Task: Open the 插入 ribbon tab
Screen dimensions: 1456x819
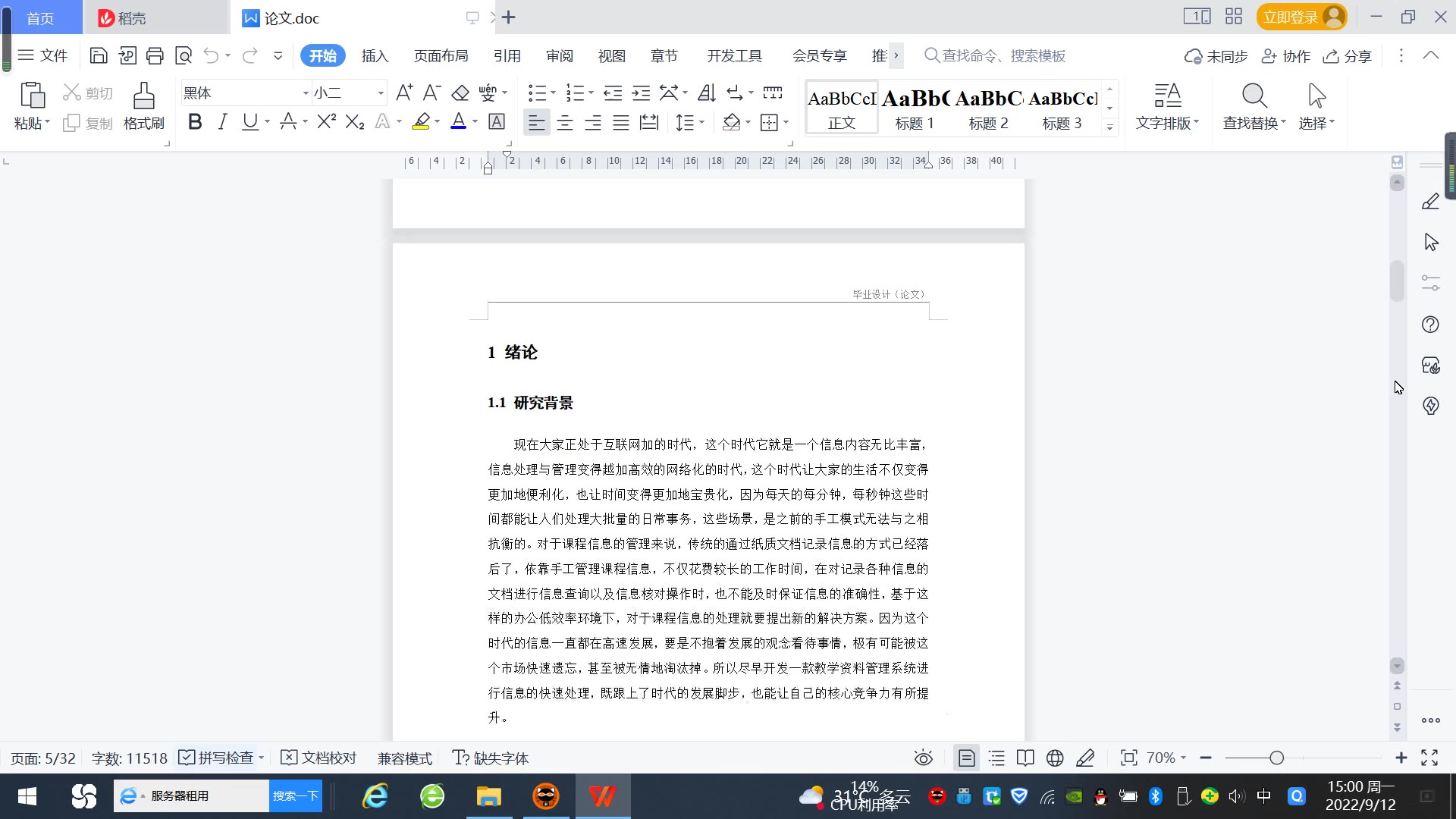Action: click(375, 56)
